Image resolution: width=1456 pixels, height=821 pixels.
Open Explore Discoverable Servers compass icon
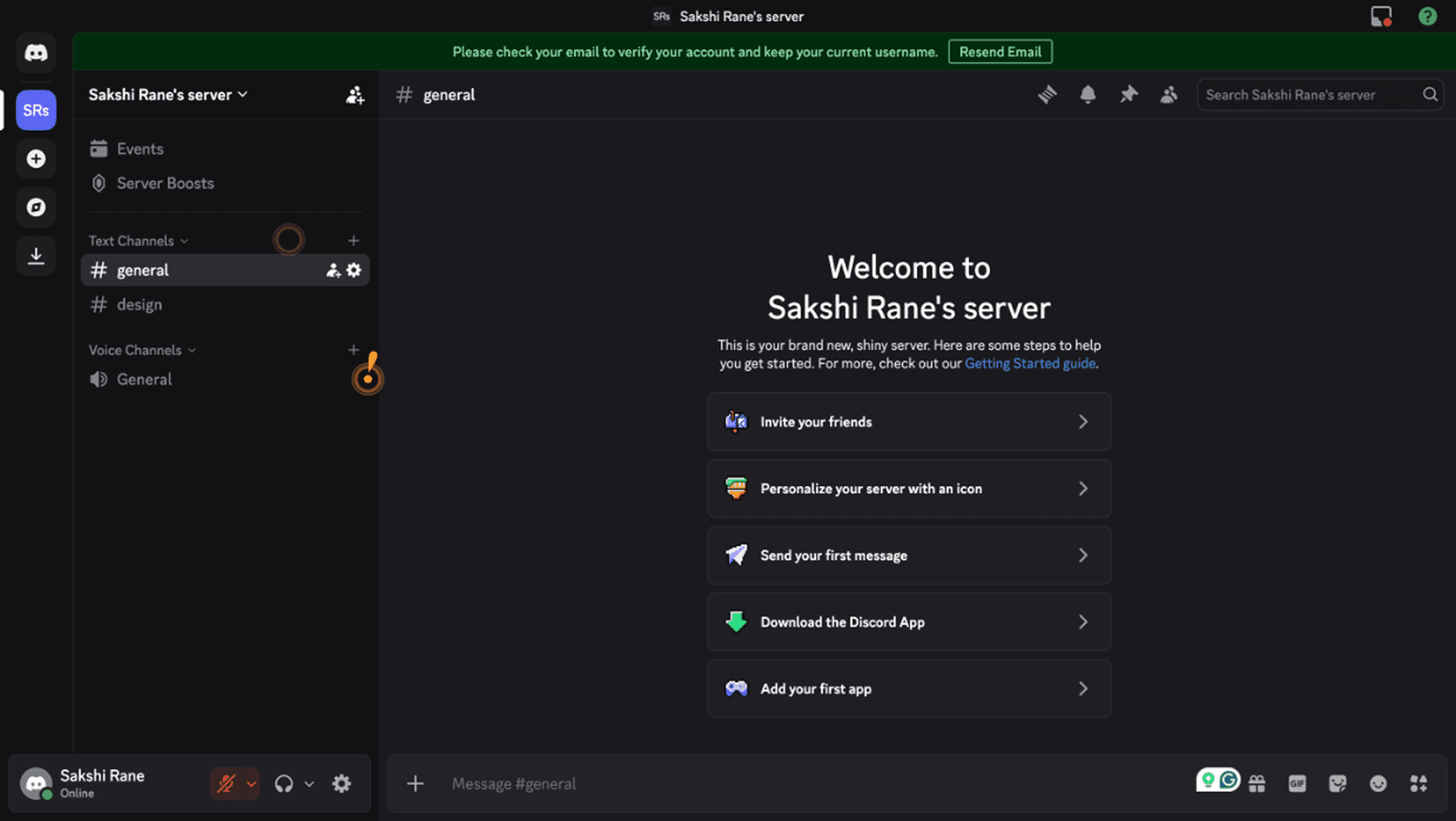(x=36, y=208)
